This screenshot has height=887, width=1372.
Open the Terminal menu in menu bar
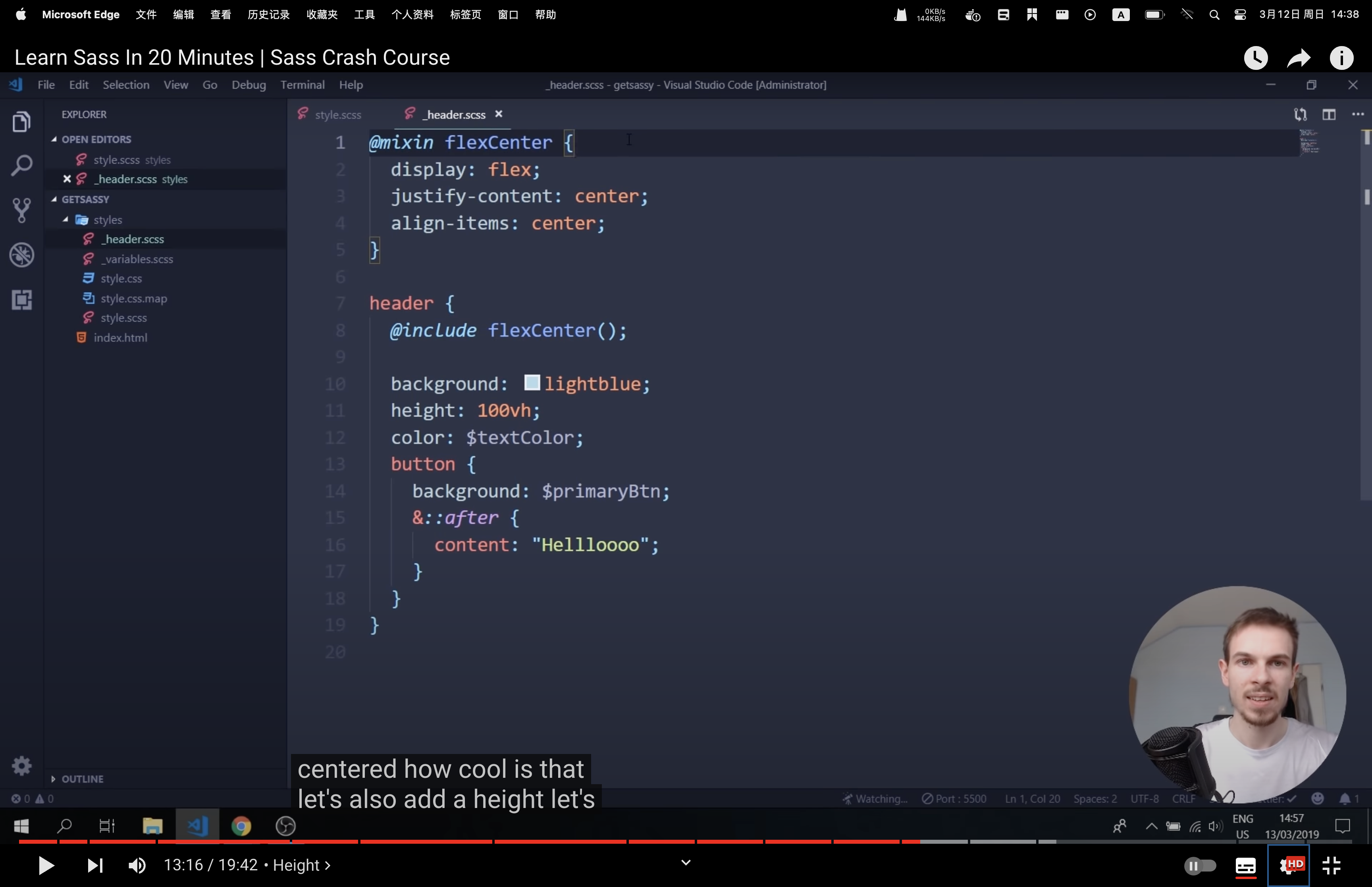point(301,84)
